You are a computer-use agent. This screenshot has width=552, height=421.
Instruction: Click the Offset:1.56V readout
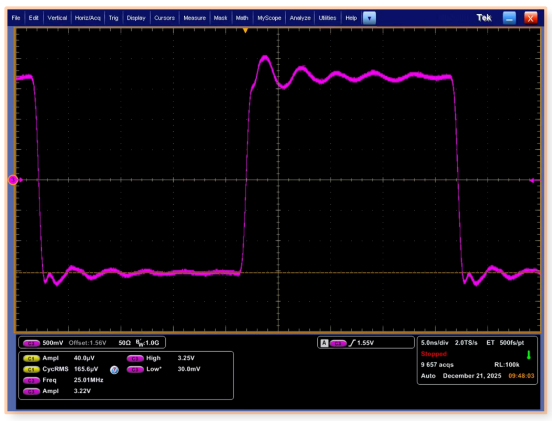coord(87,343)
